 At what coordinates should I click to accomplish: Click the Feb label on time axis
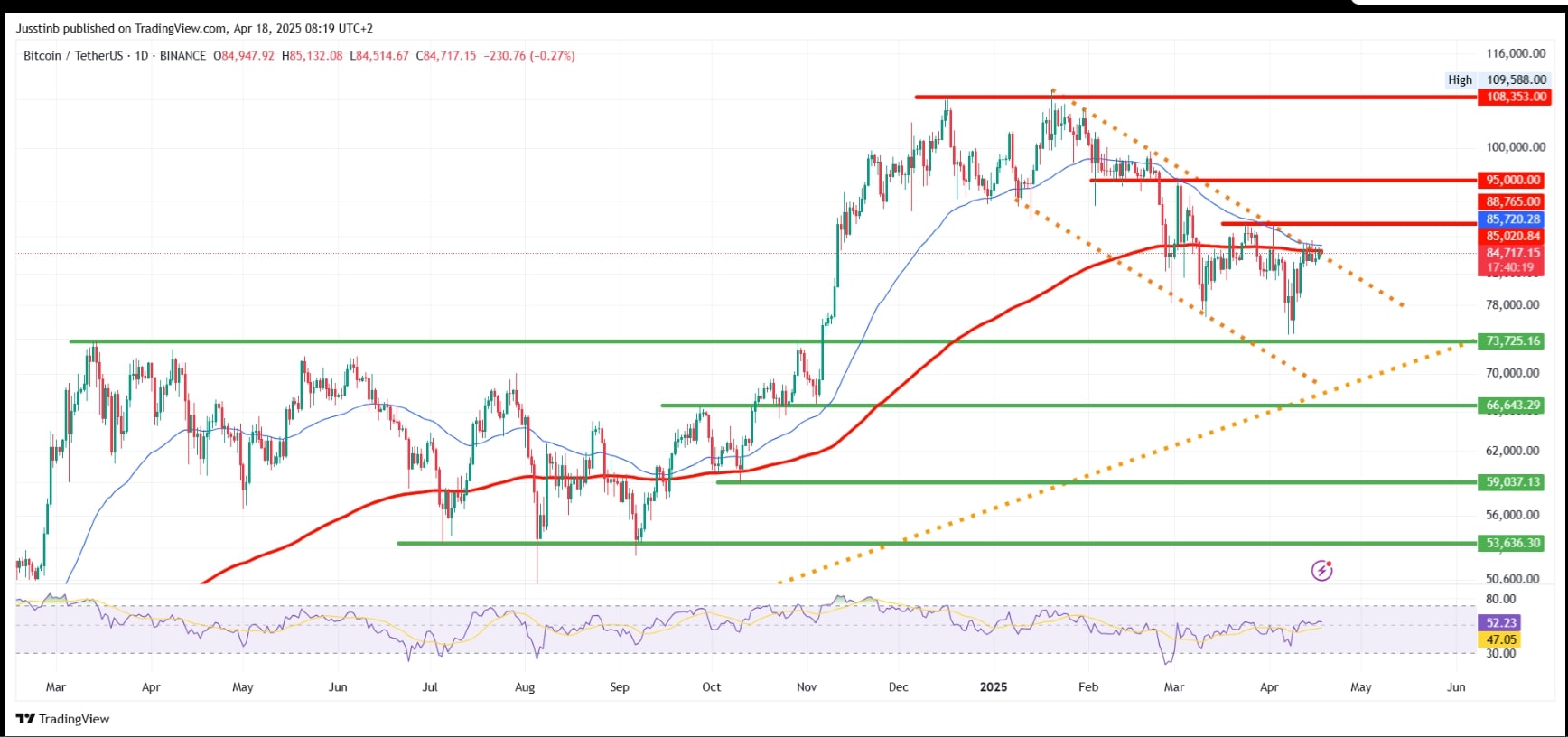(1088, 687)
